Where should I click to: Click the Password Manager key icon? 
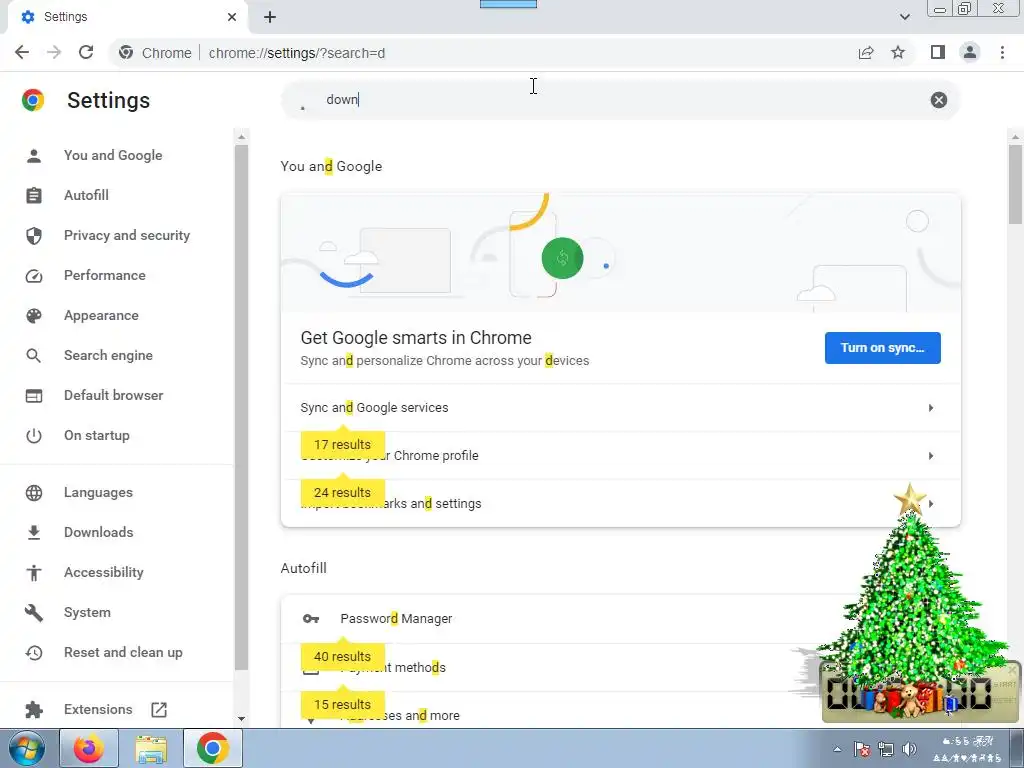pyautogui.click(x=311, y=618)
